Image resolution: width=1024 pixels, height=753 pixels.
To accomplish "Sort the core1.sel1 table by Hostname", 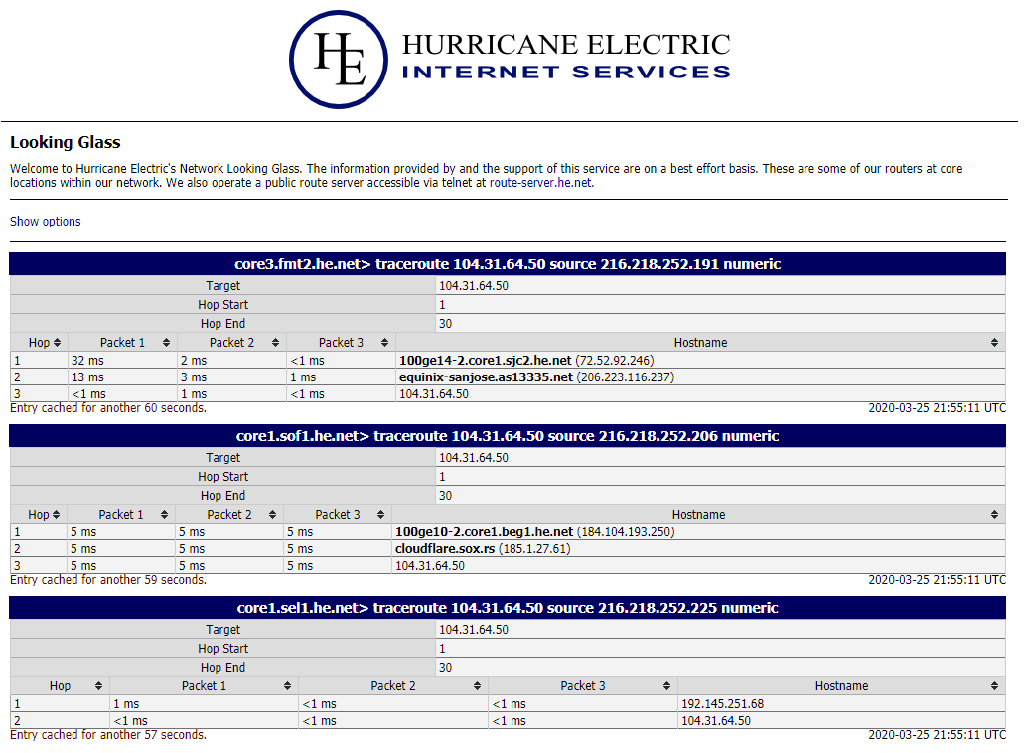I will pos(841,686).
